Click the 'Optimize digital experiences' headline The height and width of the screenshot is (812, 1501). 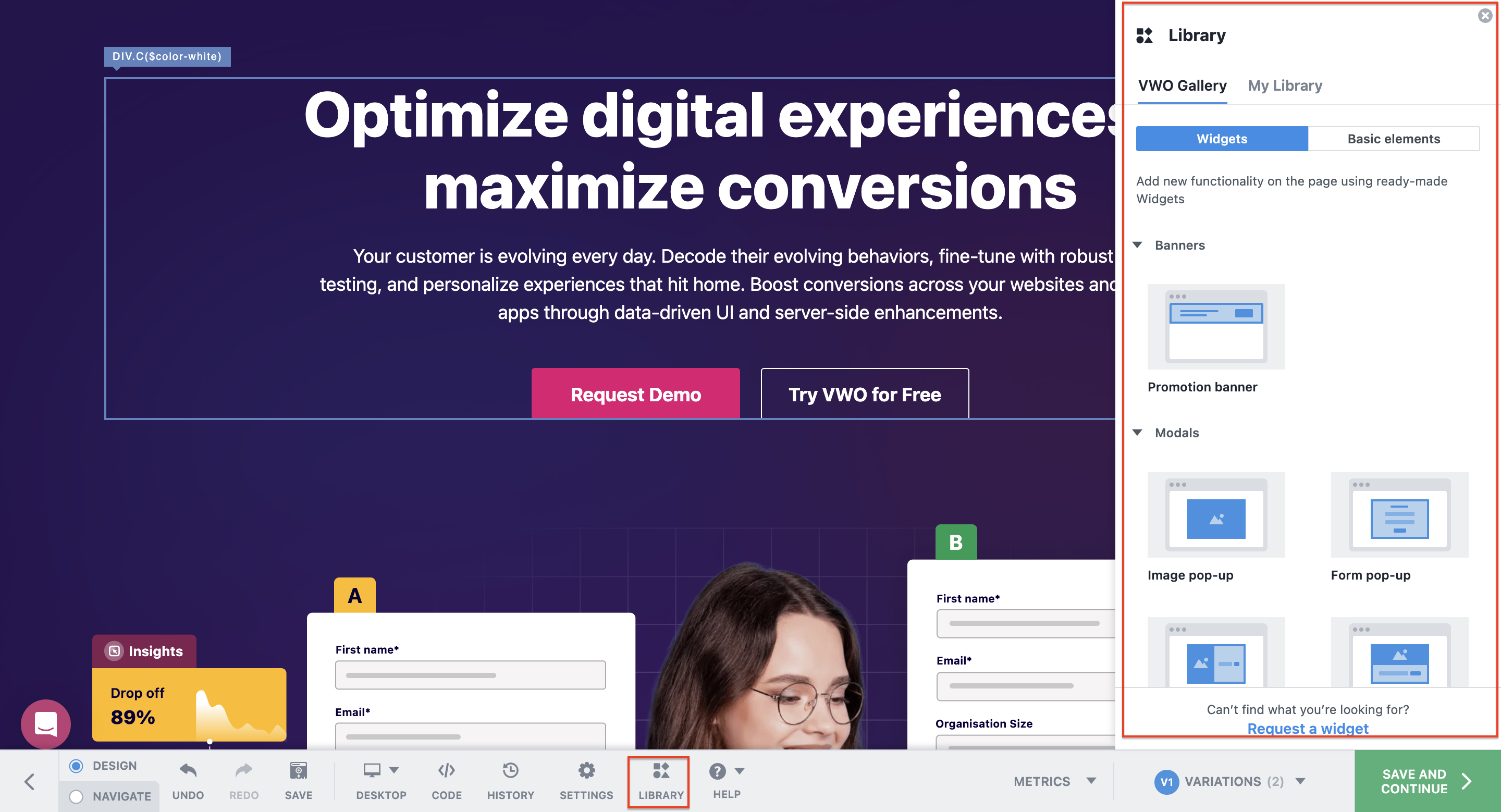tap(710, 150)
